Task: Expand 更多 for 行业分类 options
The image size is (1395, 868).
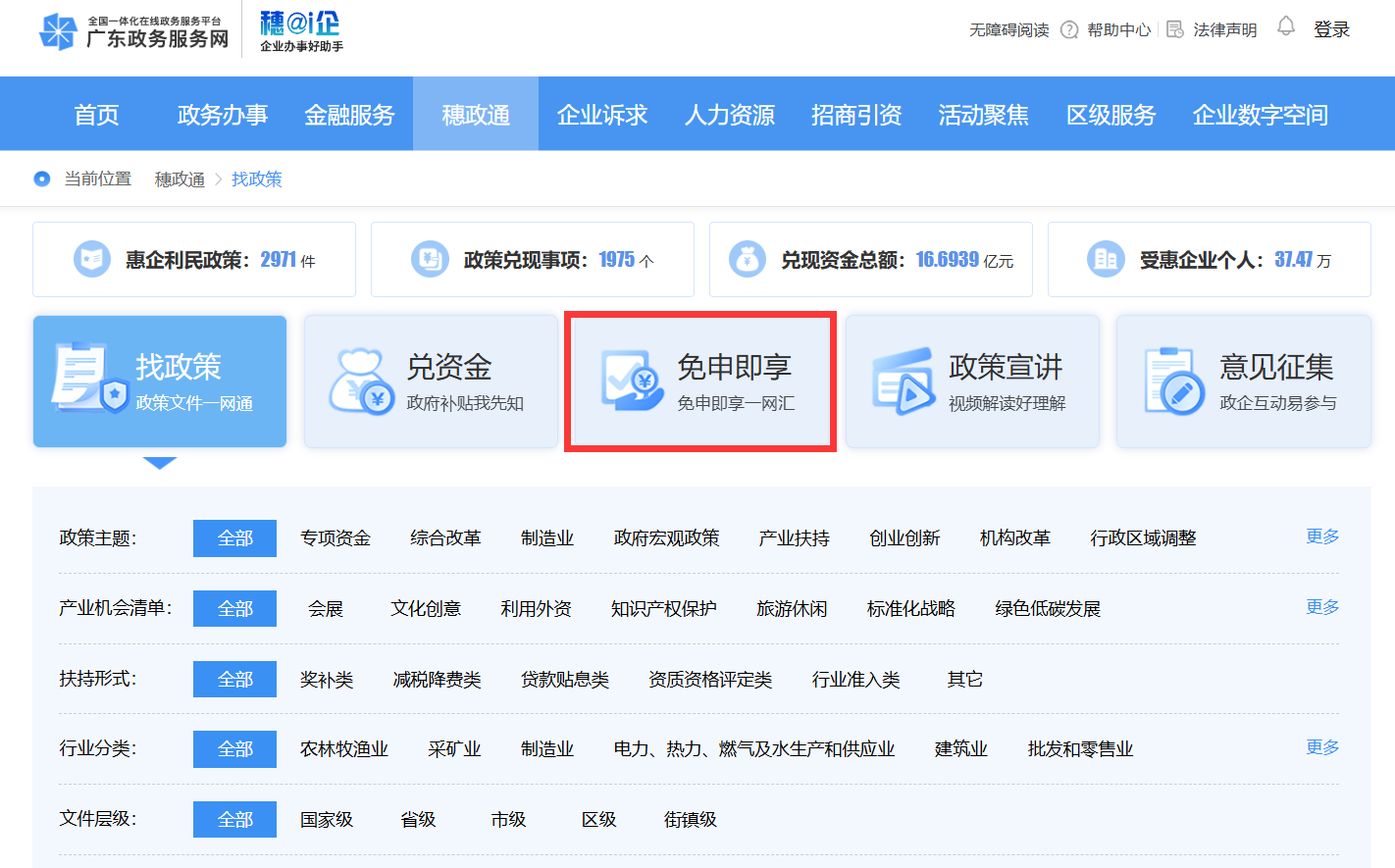Action: pyautogui.click(x=1321, y=747)
